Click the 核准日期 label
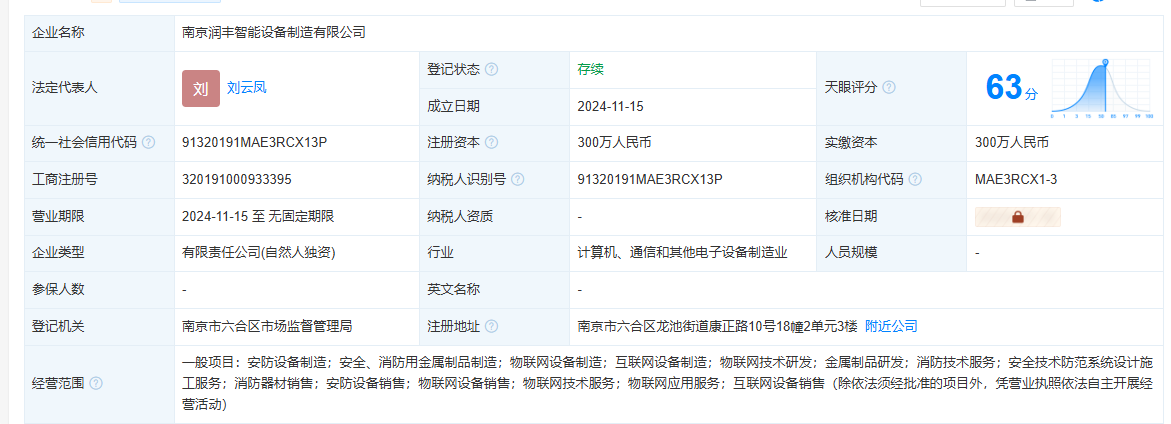 click(x=851, y=216)
